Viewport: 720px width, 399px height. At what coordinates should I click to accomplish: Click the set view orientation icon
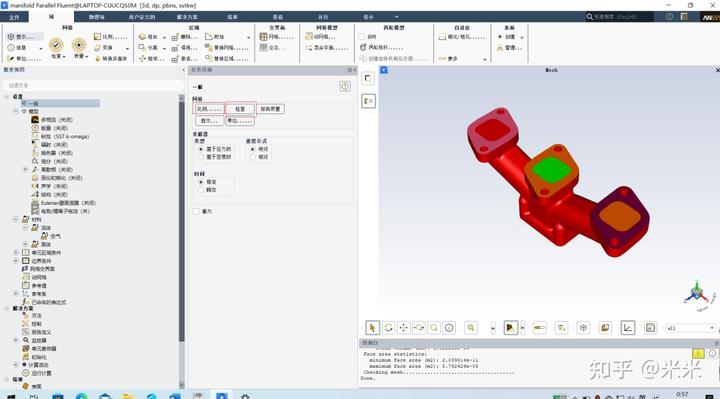coord(510,328)
